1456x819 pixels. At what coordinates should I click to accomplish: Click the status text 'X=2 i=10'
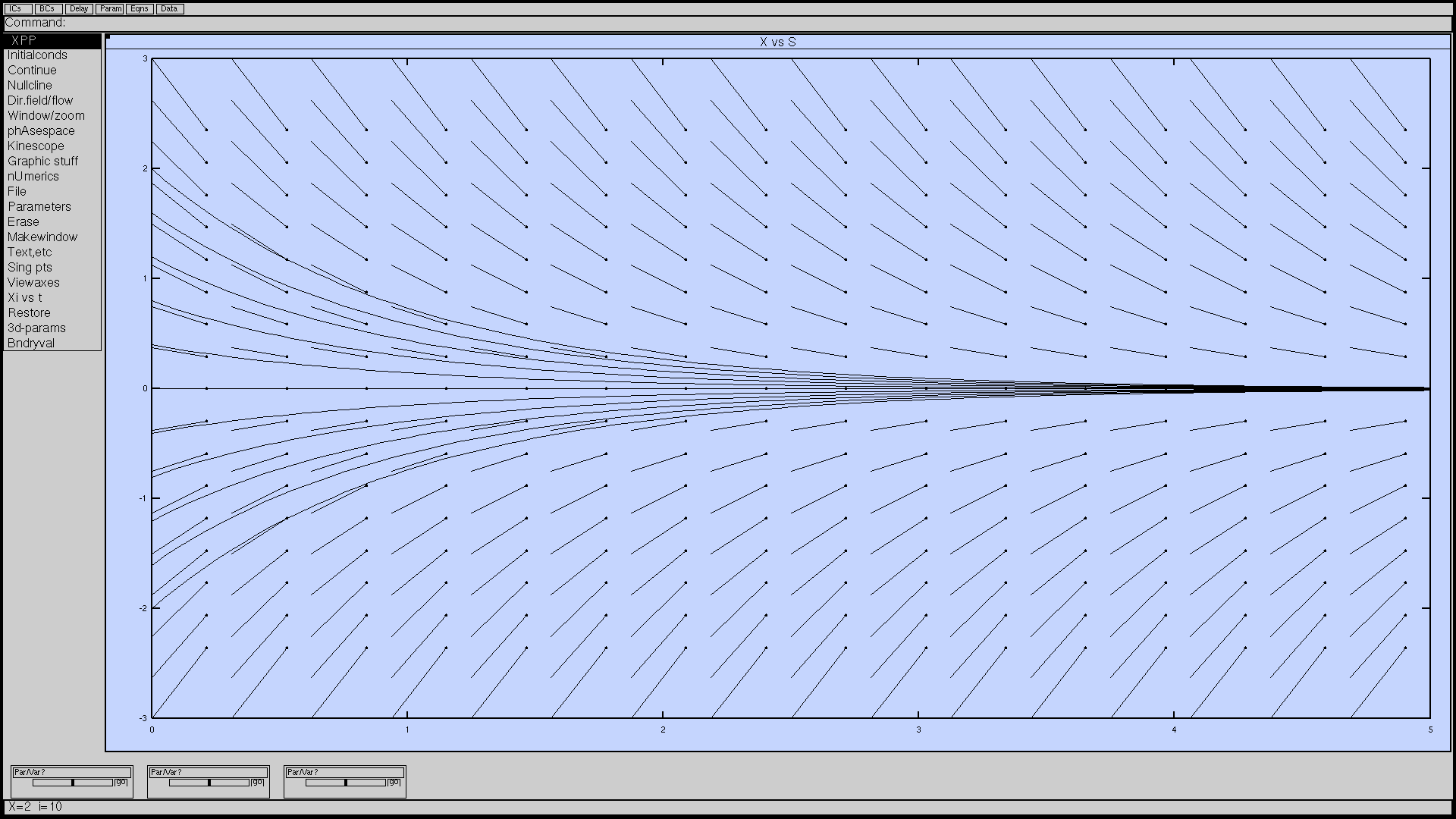point(36,807)
